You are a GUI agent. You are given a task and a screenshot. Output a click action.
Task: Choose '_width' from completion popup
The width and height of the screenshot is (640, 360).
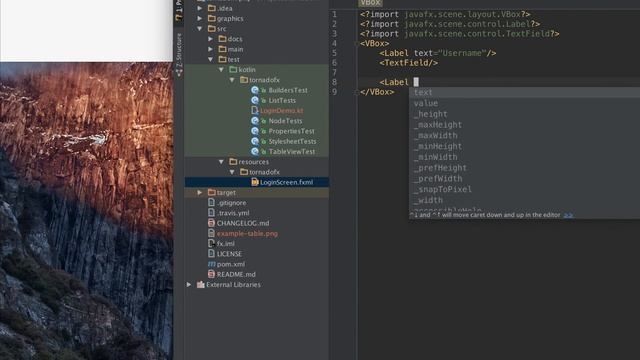click(x=524, y=200)
